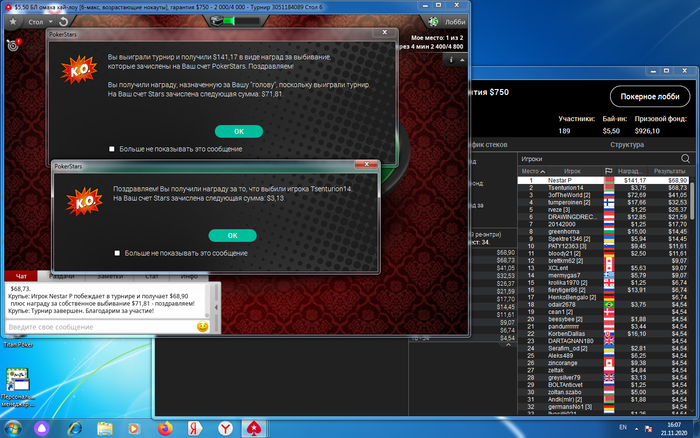Open the media player taskbar icon

(x=133, y=429)
